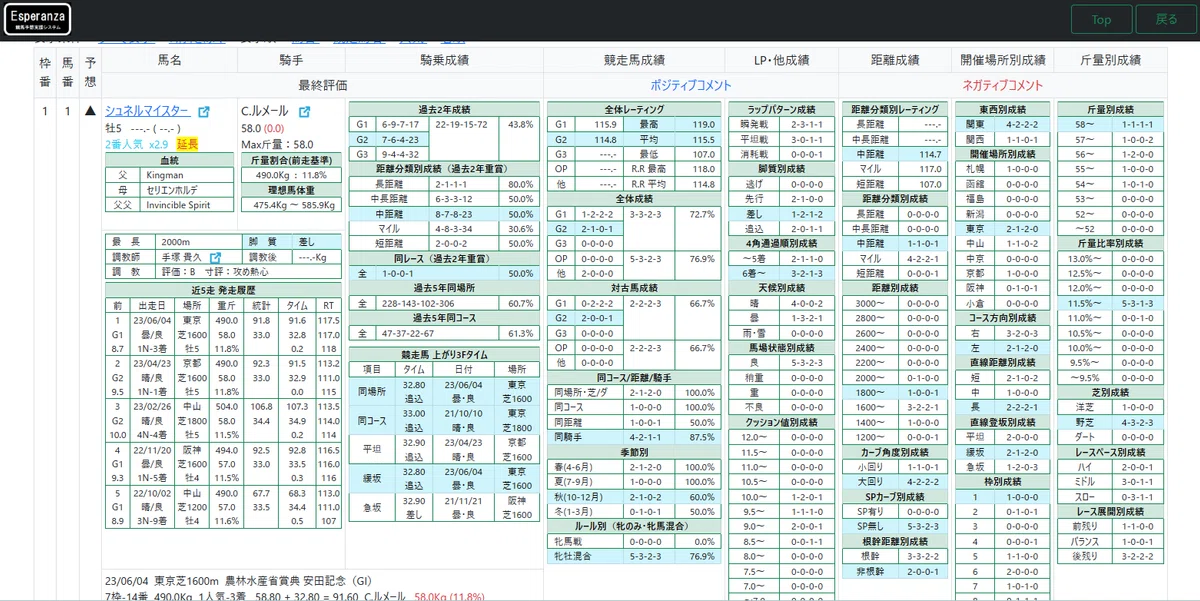Click the クッション値別成績 header
Image resolution: width=1200 pixels, height=601 pixels.
click(783, 422)
